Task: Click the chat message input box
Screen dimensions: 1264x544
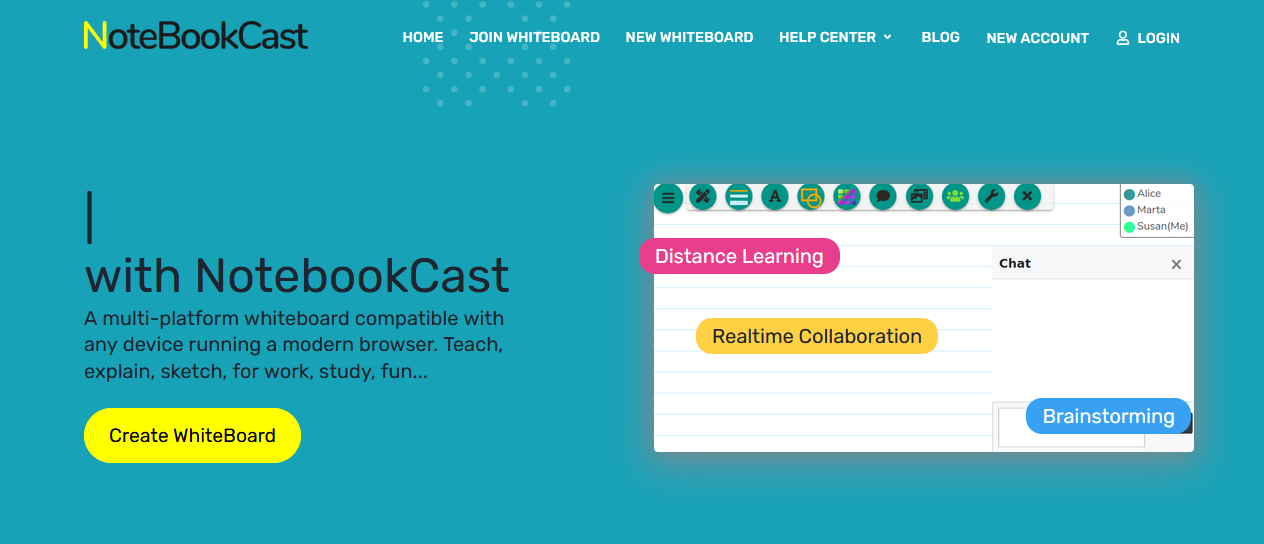Action: pyautogui.click(x=1071, y=427)
